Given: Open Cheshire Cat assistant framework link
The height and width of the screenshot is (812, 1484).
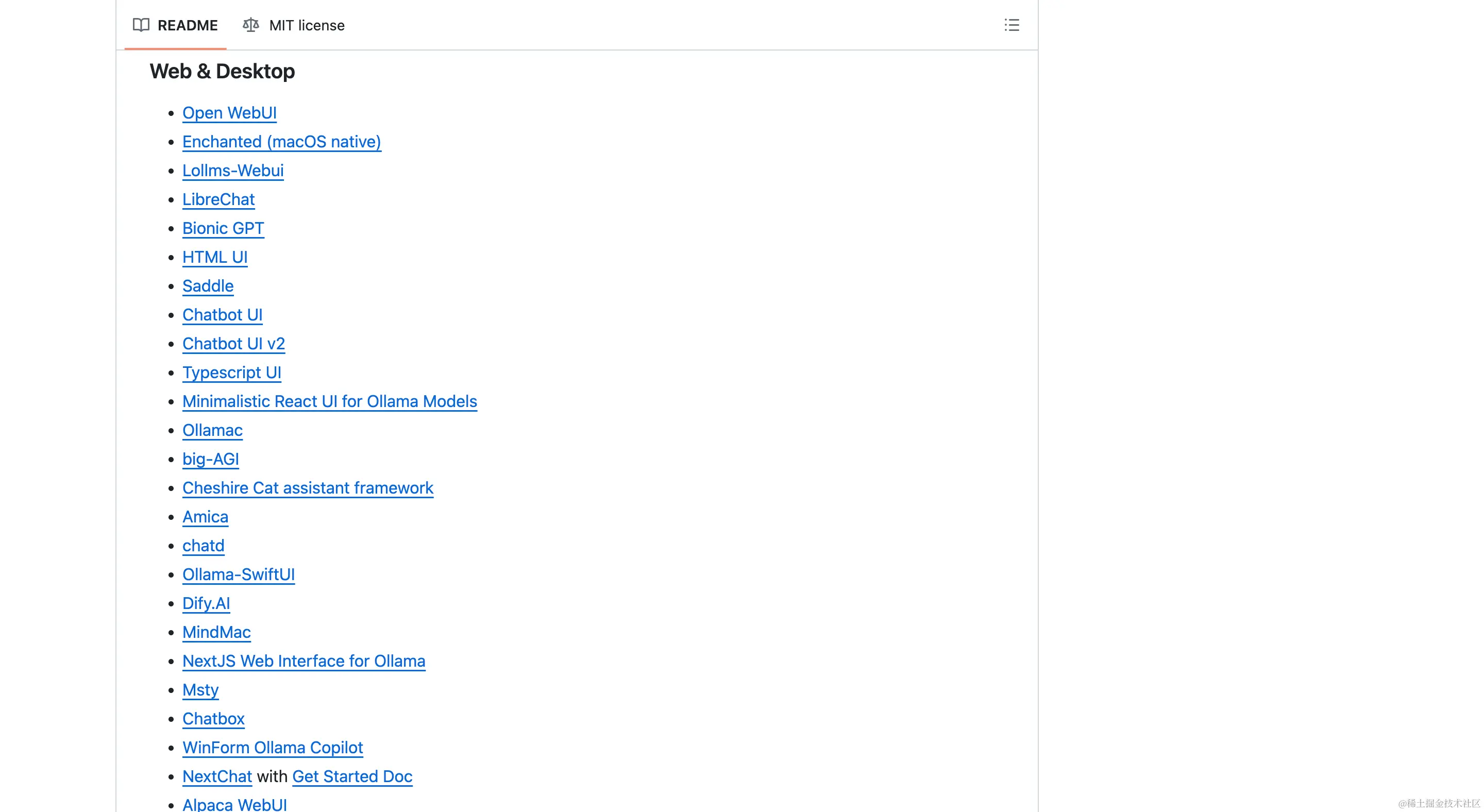Looking at the screenshot, I should (x=308, y=488).
